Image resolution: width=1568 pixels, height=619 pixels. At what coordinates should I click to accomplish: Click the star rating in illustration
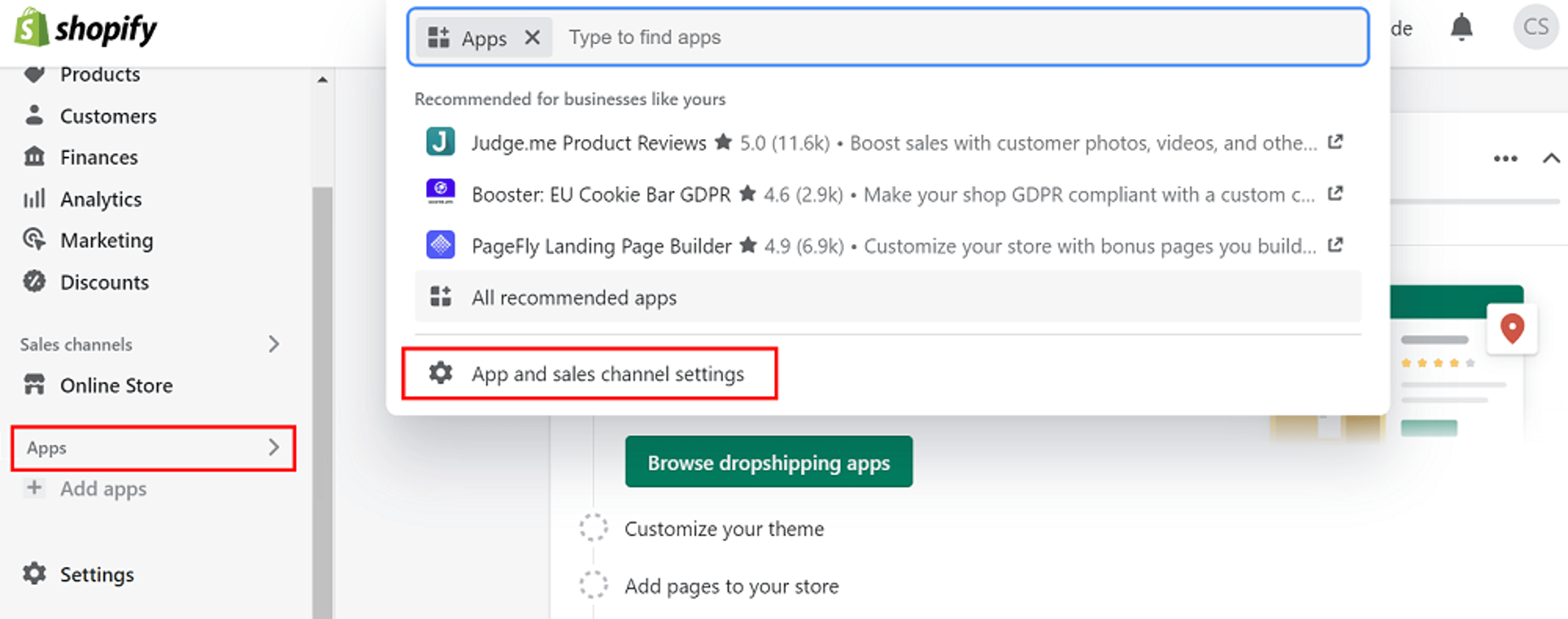[x=1438, y=363]
